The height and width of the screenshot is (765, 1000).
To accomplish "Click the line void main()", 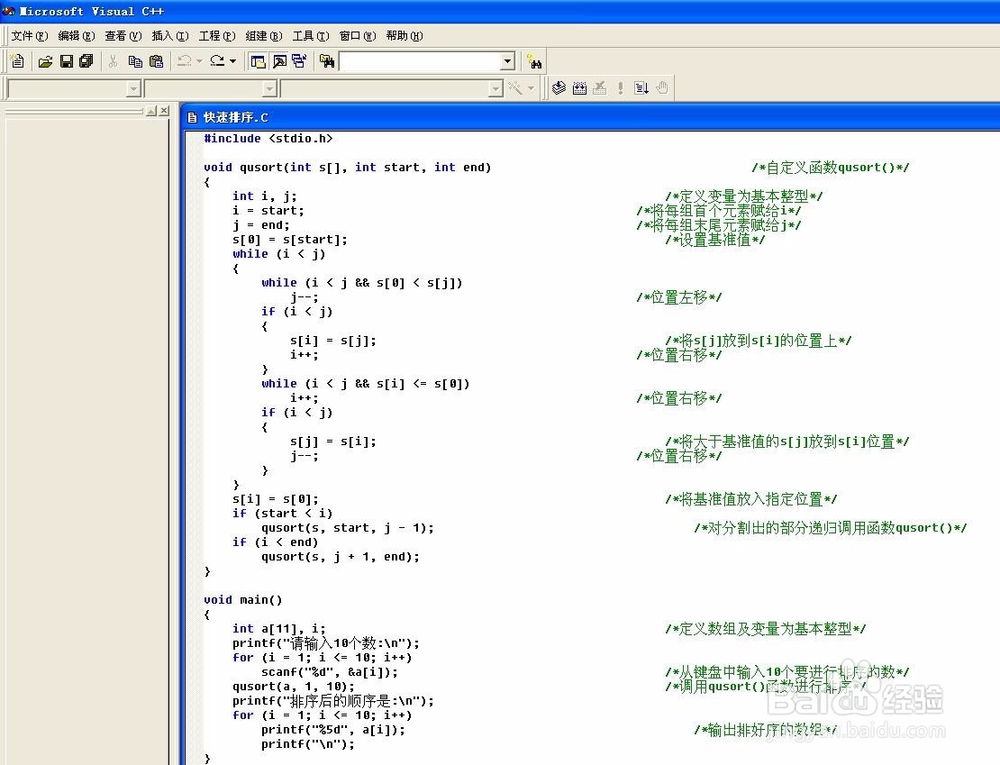I will (x=243, y=600).
